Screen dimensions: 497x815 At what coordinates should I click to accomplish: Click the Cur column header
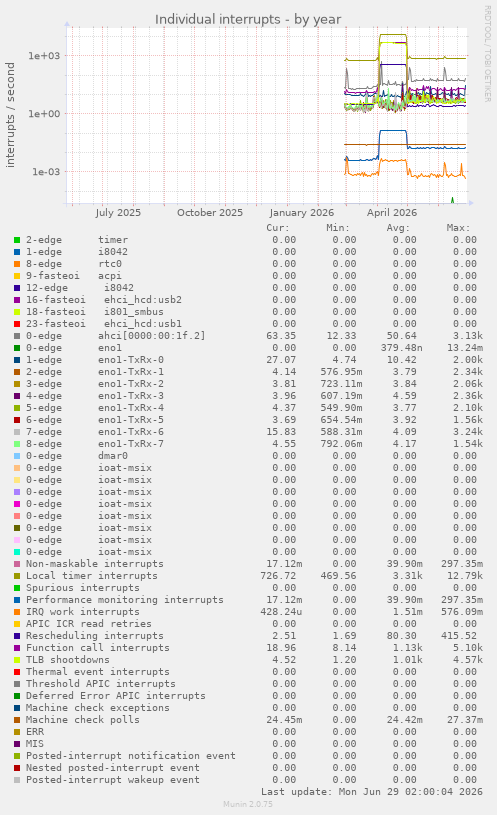[x=278, y=228]
